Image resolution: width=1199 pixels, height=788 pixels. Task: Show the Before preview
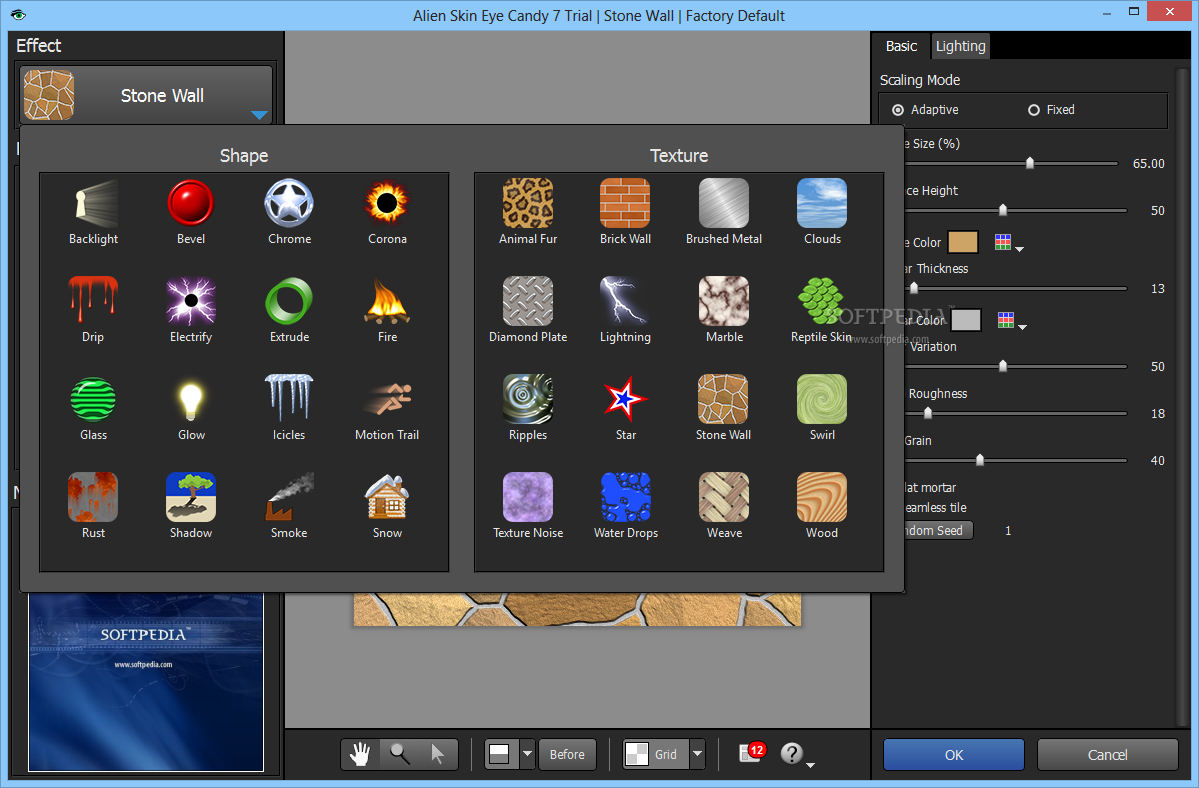point(567,754)
